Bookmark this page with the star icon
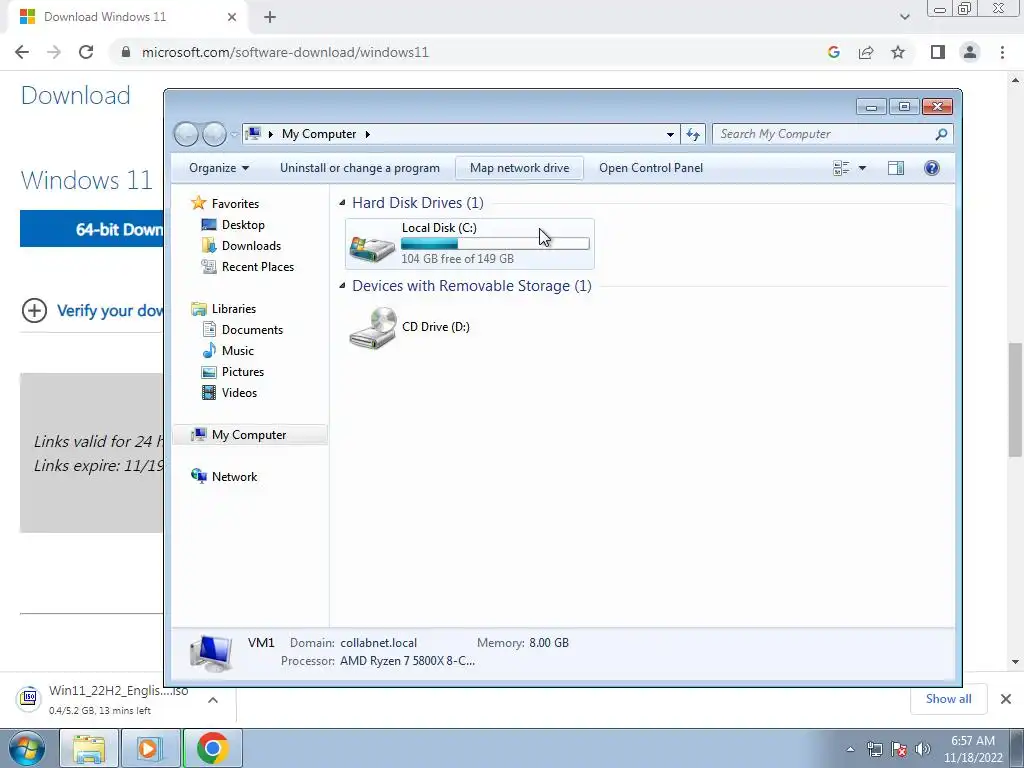The height and width of the screenshot is (768, 1024). [x=898, y=52]
